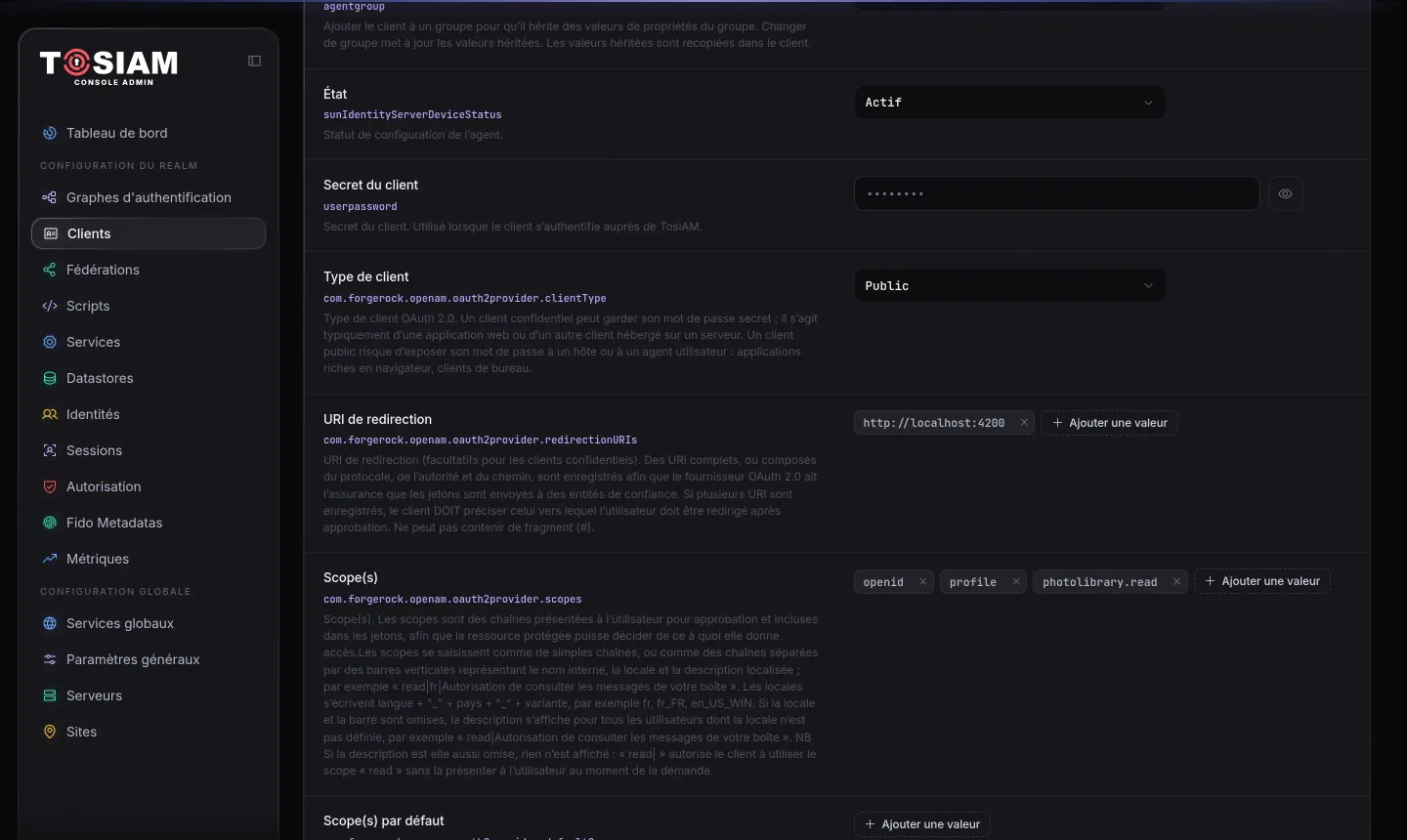Click the Sessions scan icon

(x=50, y=450)
